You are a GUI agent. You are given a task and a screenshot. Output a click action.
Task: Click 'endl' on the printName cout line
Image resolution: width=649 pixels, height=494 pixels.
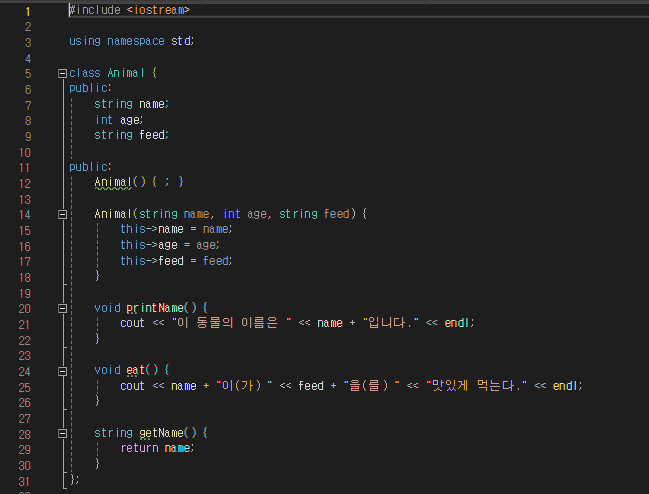pos(457,323)
